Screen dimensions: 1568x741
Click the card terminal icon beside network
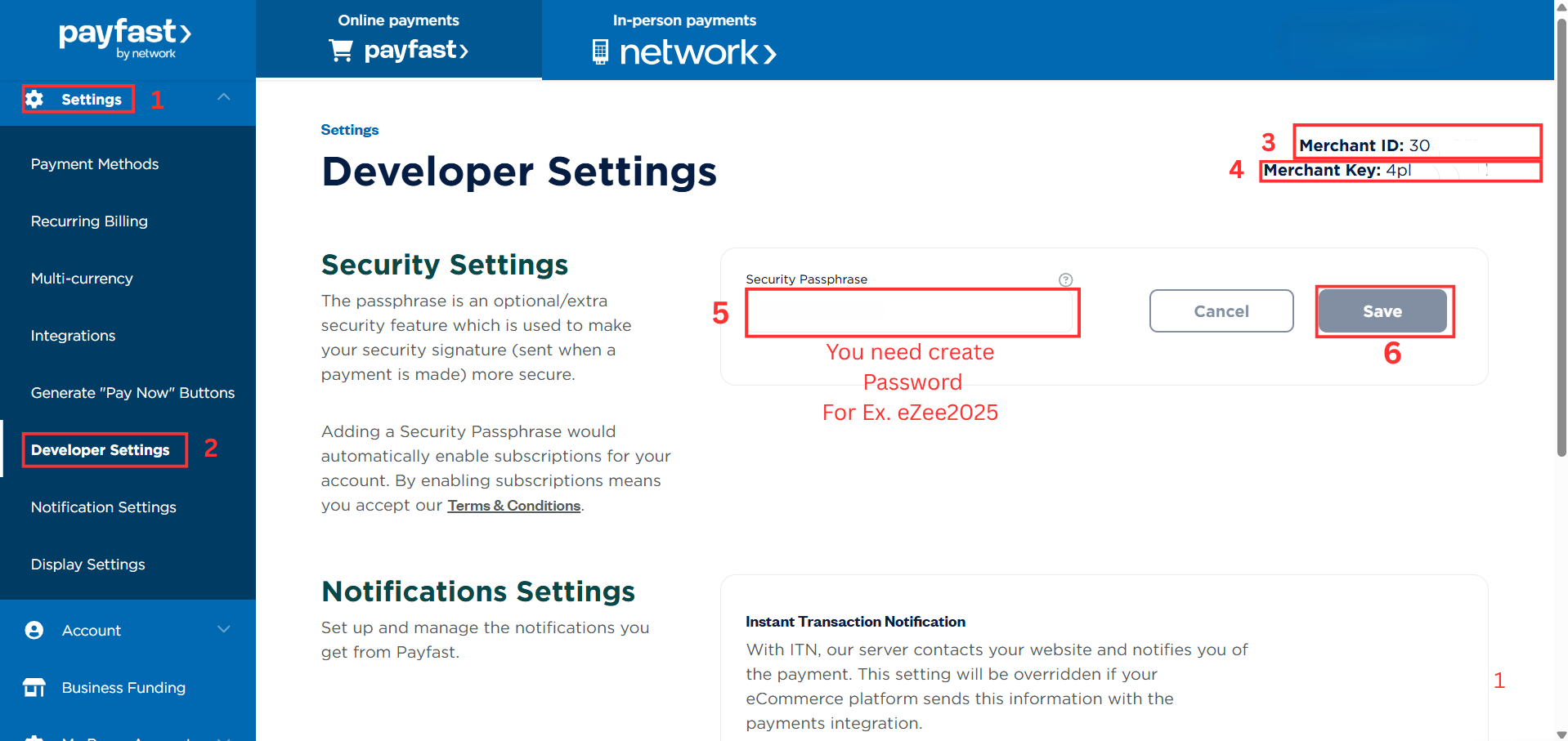pos(600,52)
